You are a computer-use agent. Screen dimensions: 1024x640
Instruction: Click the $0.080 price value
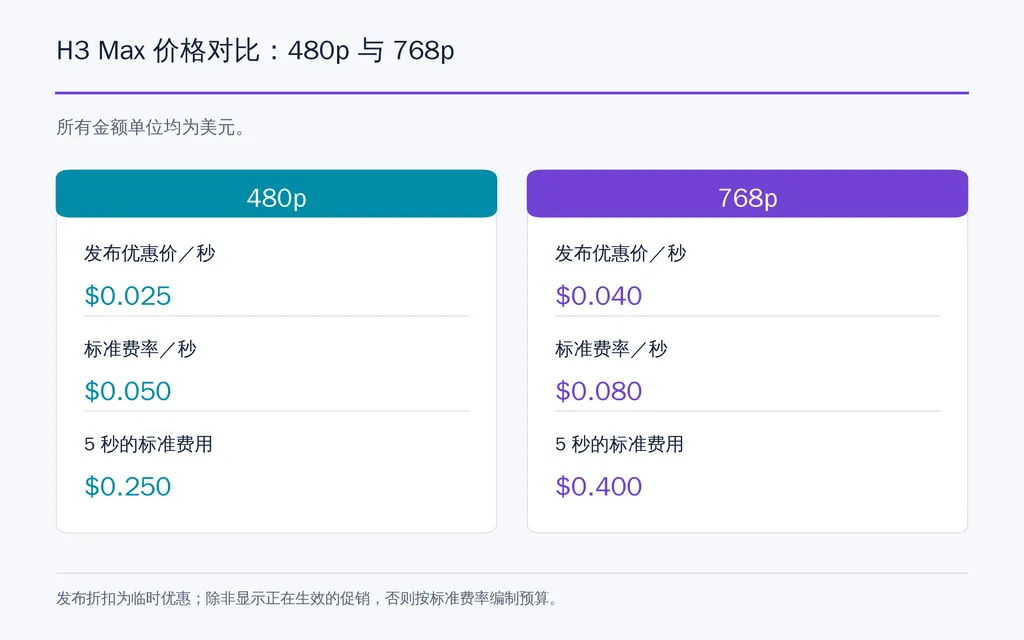point(599,391)
